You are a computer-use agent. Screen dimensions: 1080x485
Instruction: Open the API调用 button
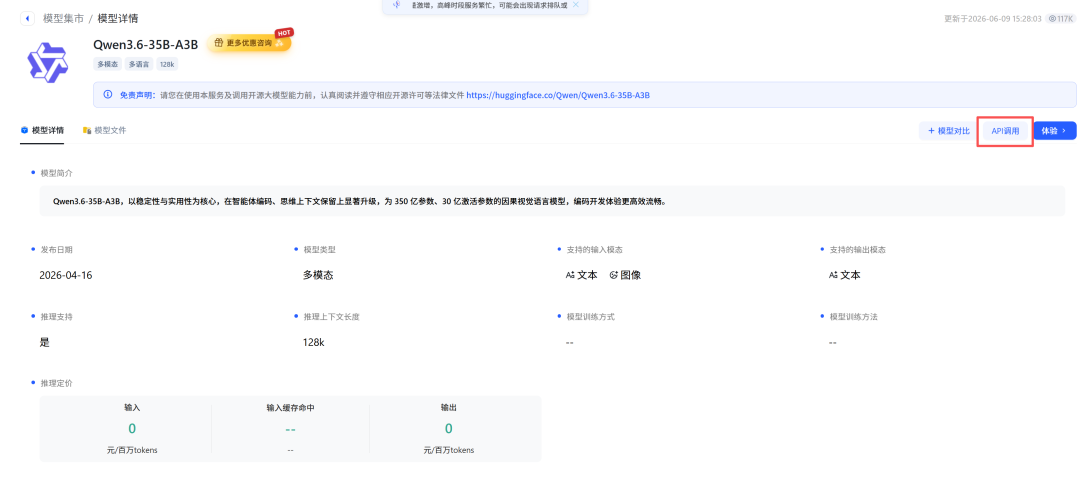1005,130
